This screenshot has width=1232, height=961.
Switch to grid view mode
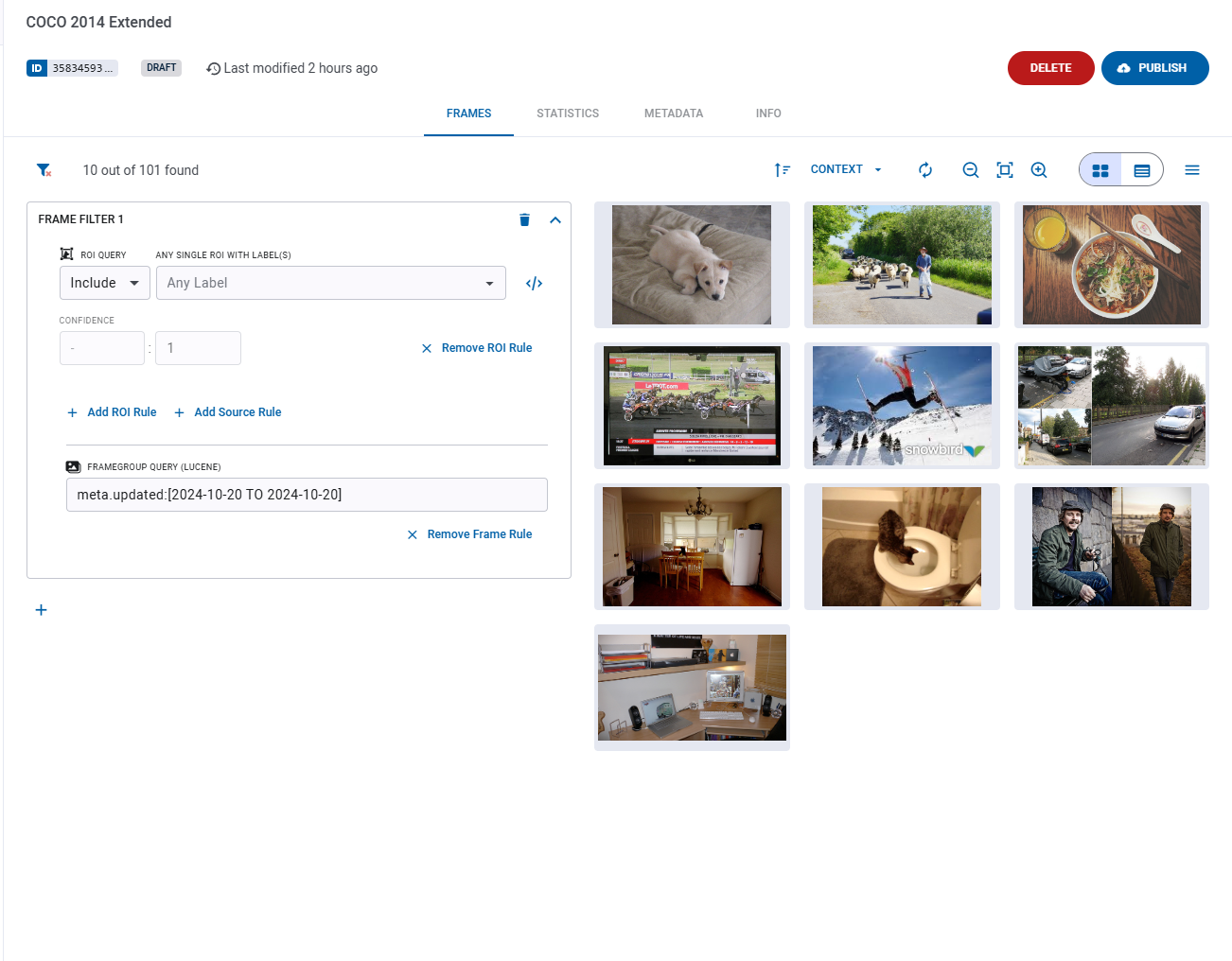pos(1100,170)
